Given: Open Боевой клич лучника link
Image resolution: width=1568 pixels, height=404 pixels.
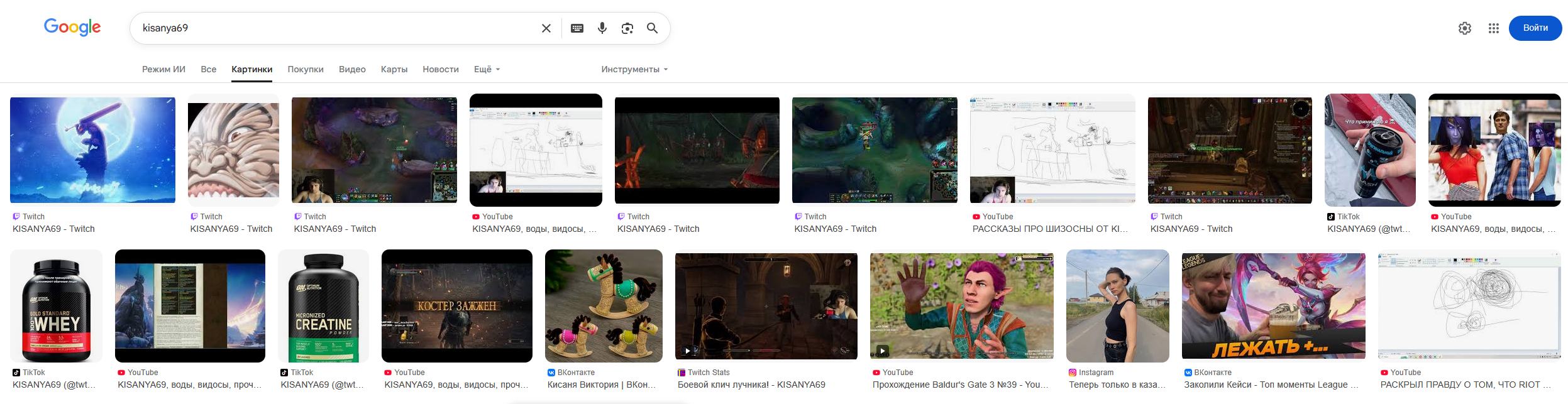Looking at the screenshot, I should pos(751,385).
